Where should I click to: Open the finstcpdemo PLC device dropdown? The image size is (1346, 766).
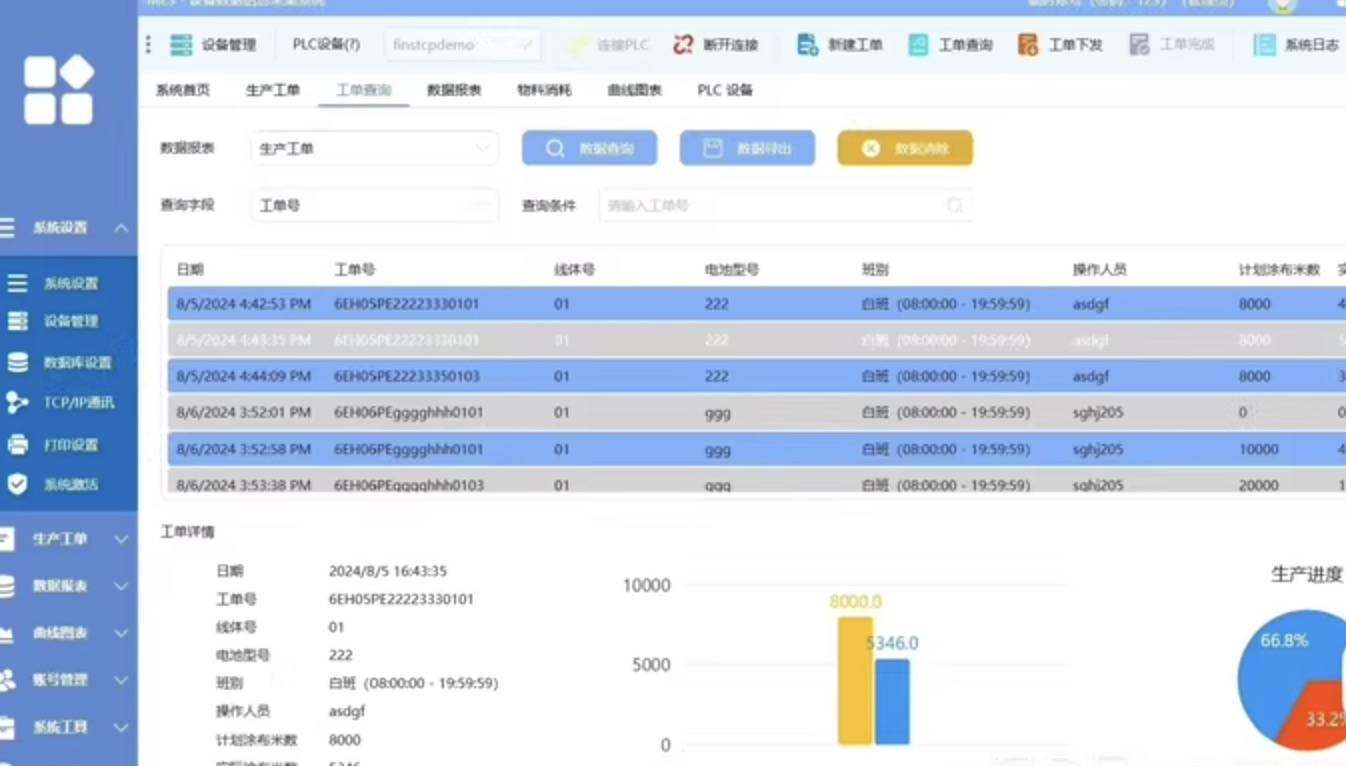[462, 45]
